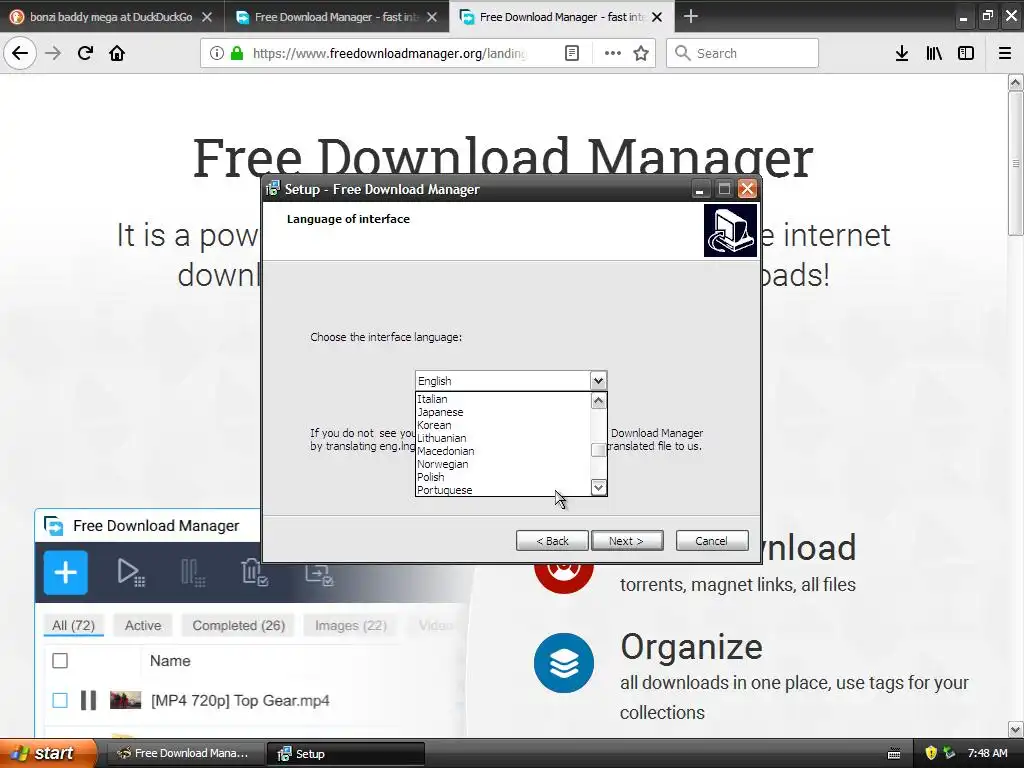Toggle reader view icon in address bar
The width and height of the screenshot is (1024, 768).
[x=571, y=53]
